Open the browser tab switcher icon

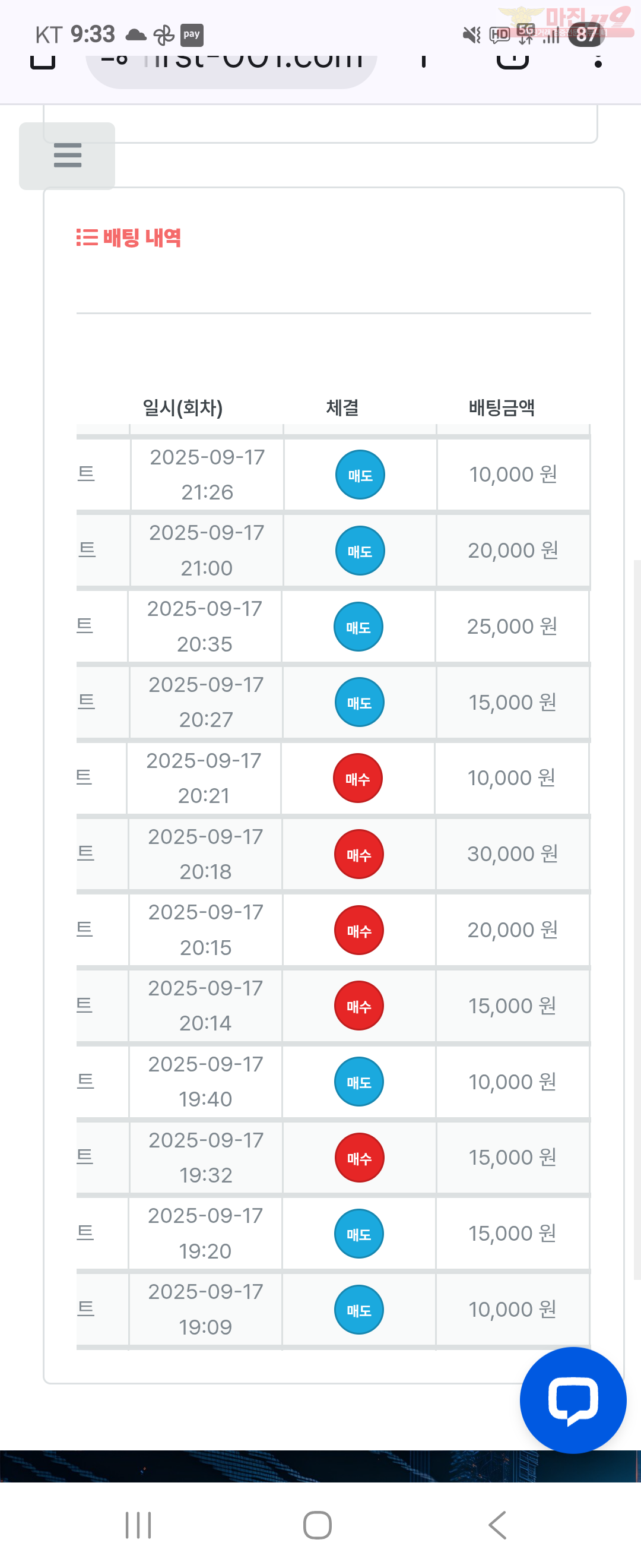[x=513, y=59]
